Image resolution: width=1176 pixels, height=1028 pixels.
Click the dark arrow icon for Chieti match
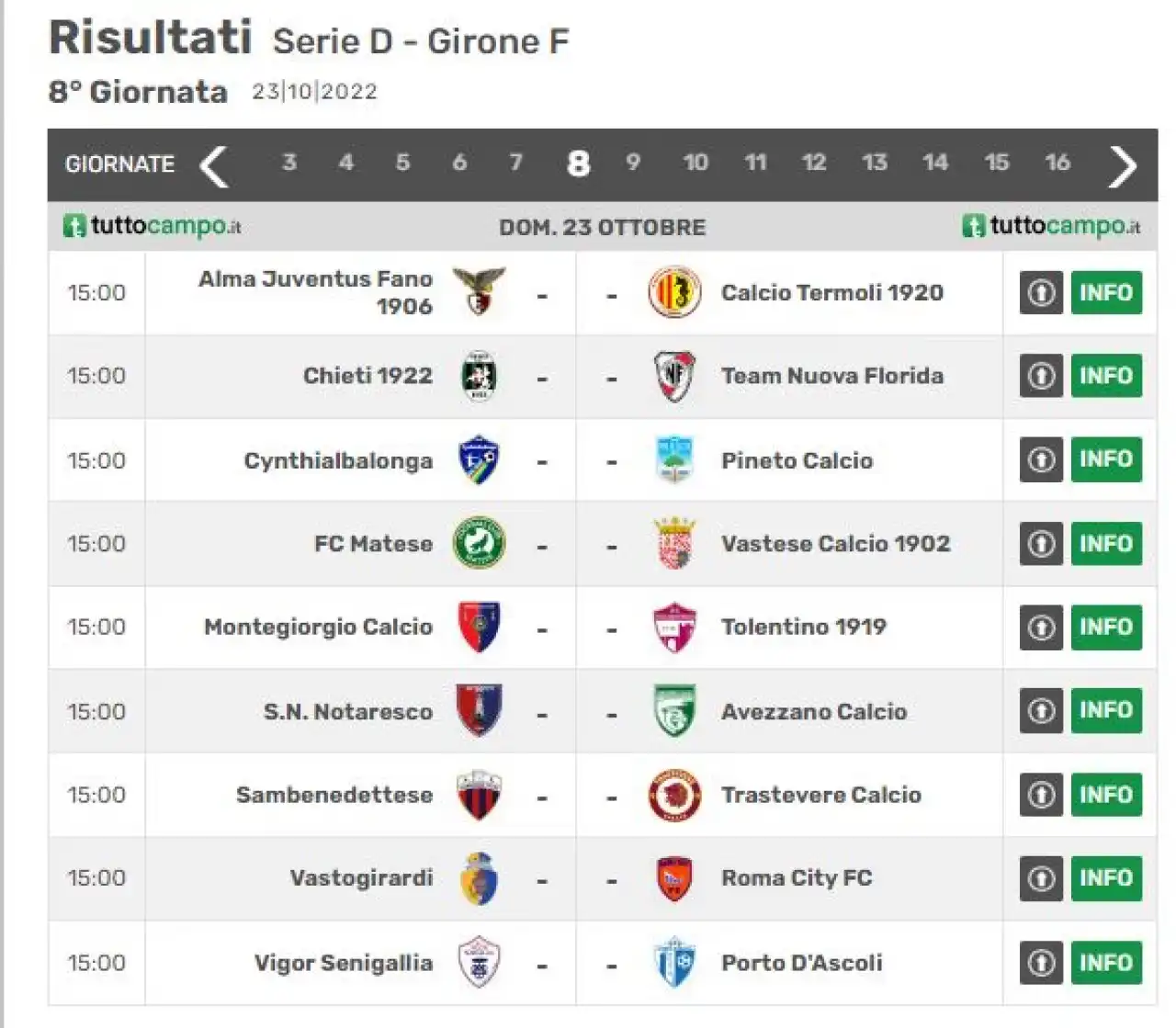click(x=1041, y=376)
